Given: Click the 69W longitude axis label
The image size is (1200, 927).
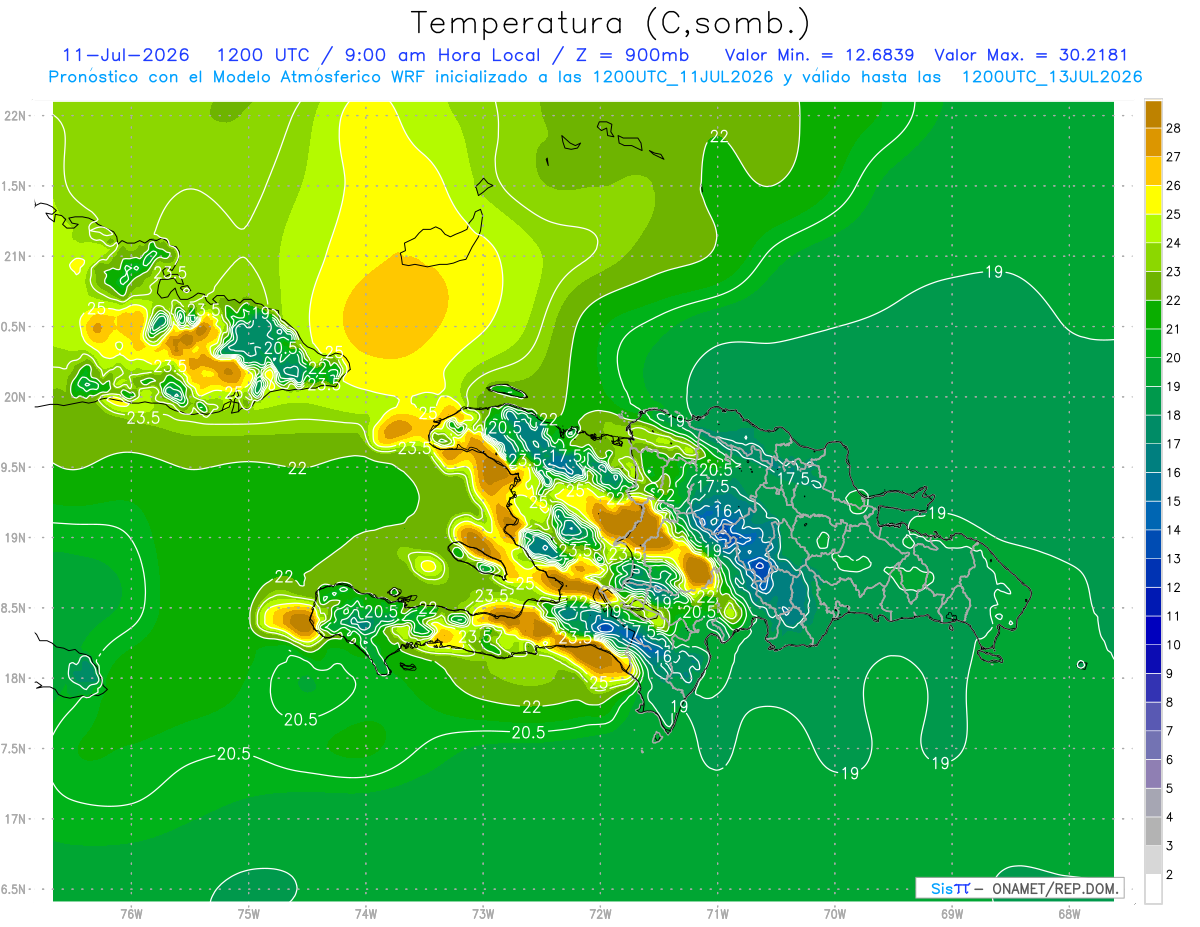Looking at the screenshot, I should tap(951, 914).
